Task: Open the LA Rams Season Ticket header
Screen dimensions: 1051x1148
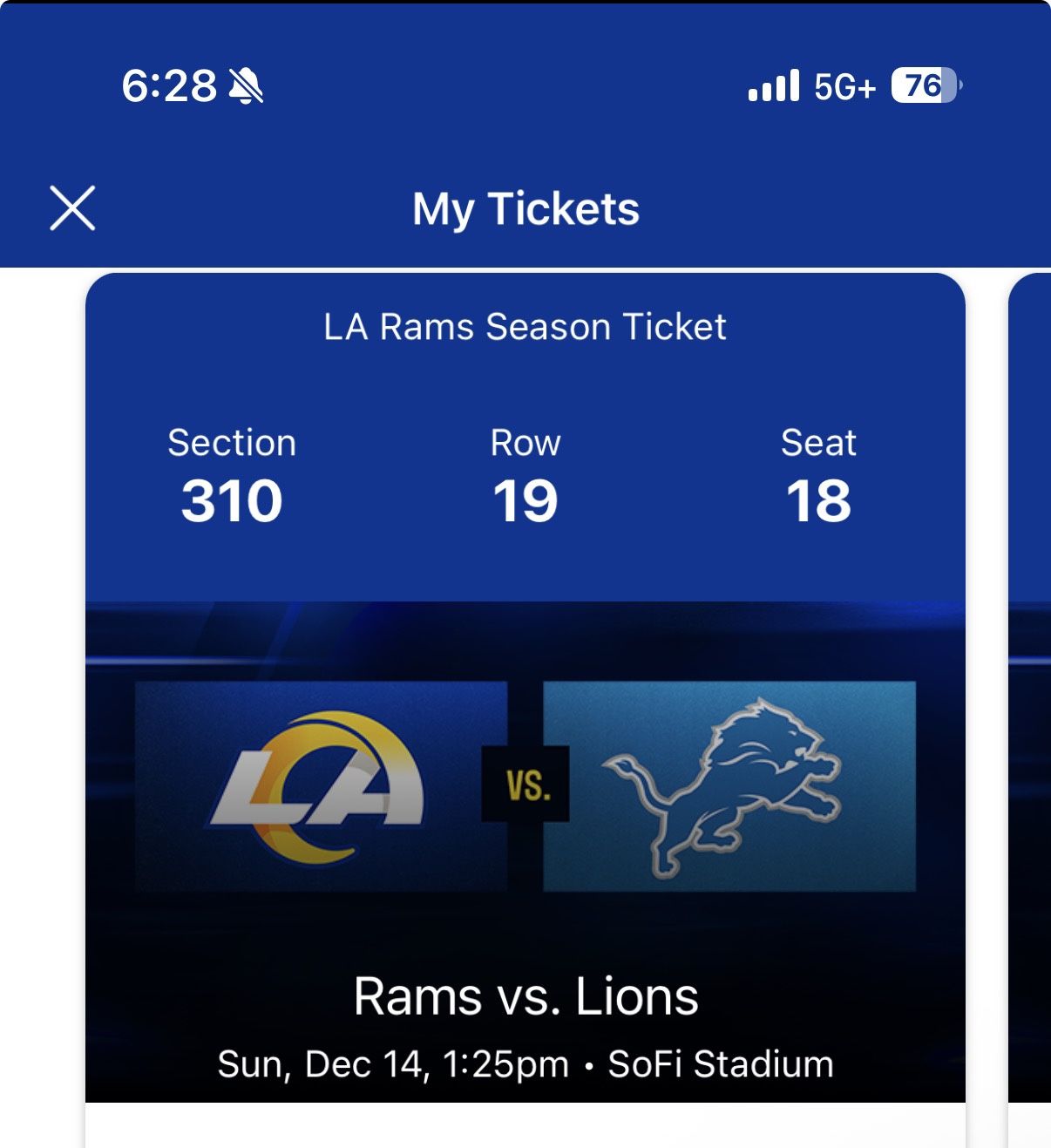Action: [524, 328]
